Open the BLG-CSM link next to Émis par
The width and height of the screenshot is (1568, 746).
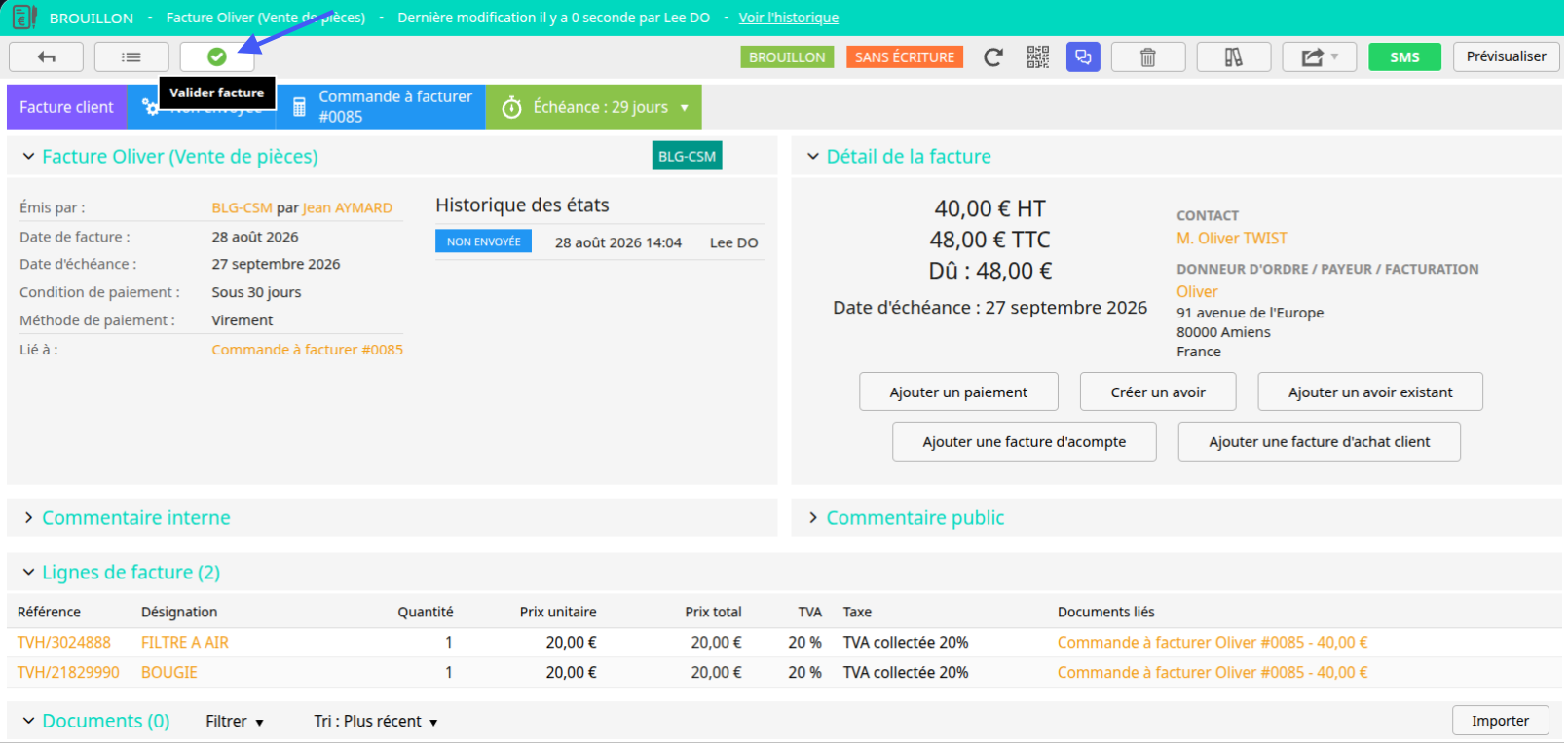(x=243, y=207)
